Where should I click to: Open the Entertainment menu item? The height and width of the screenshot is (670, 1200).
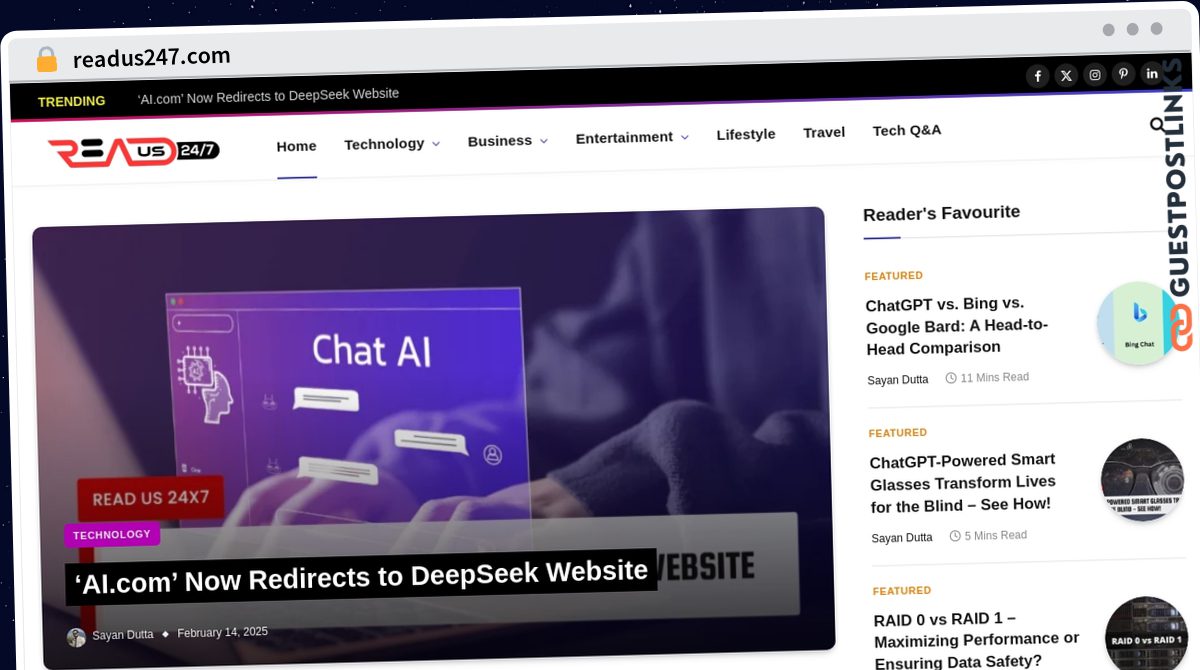click(624, 138)
